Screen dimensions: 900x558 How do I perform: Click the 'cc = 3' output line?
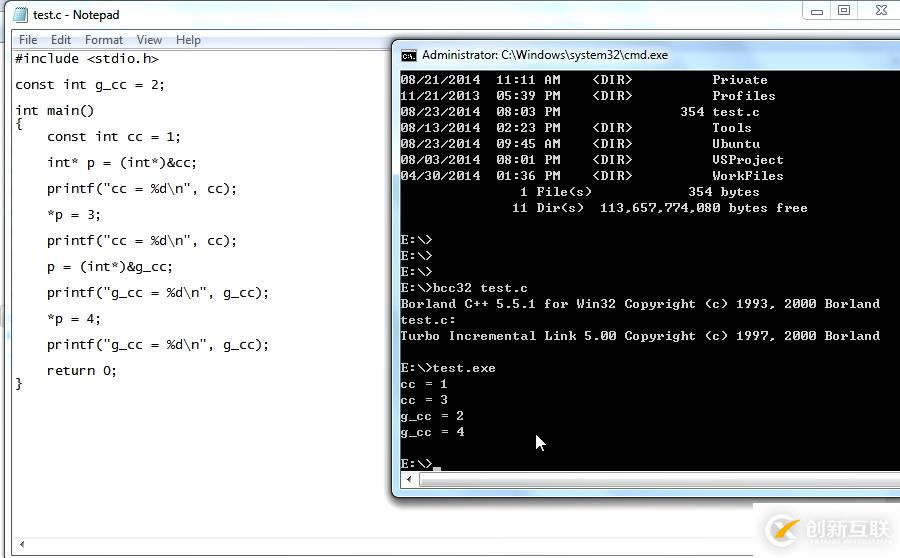click(x=424, y=400)
